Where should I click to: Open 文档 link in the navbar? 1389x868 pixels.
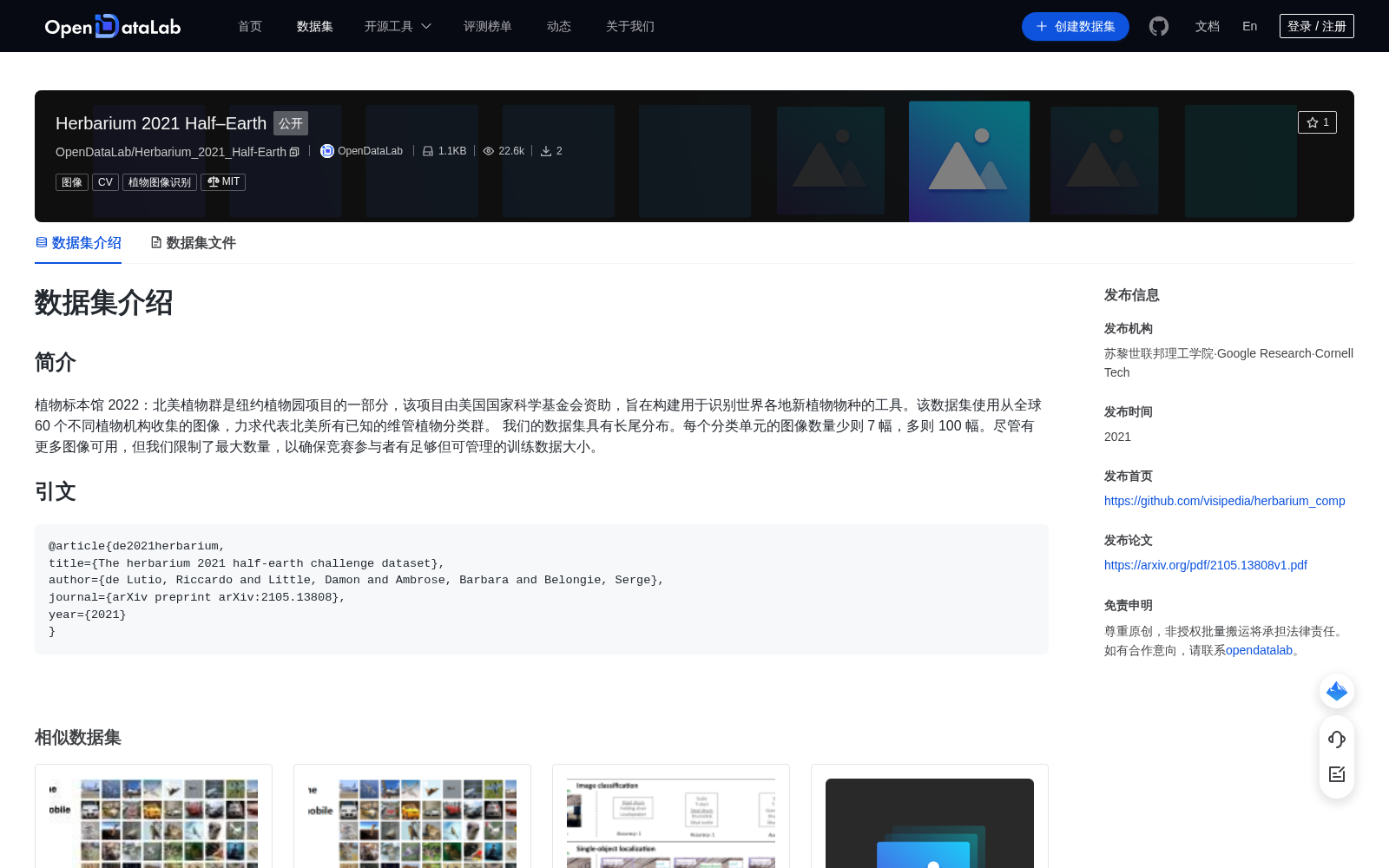(1208, 26)
